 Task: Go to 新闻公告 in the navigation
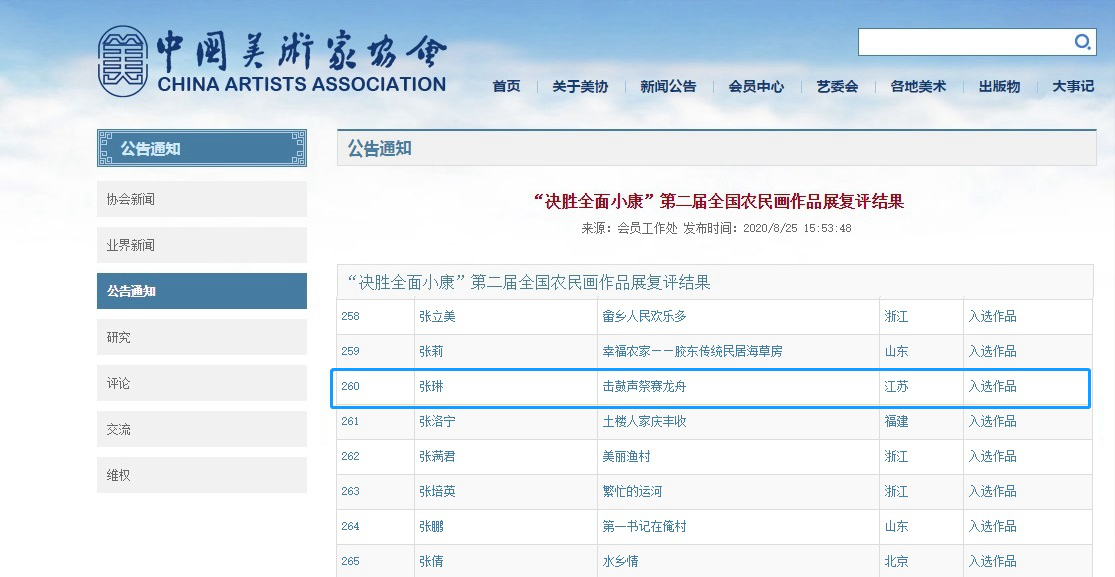[x=668, y=87]
